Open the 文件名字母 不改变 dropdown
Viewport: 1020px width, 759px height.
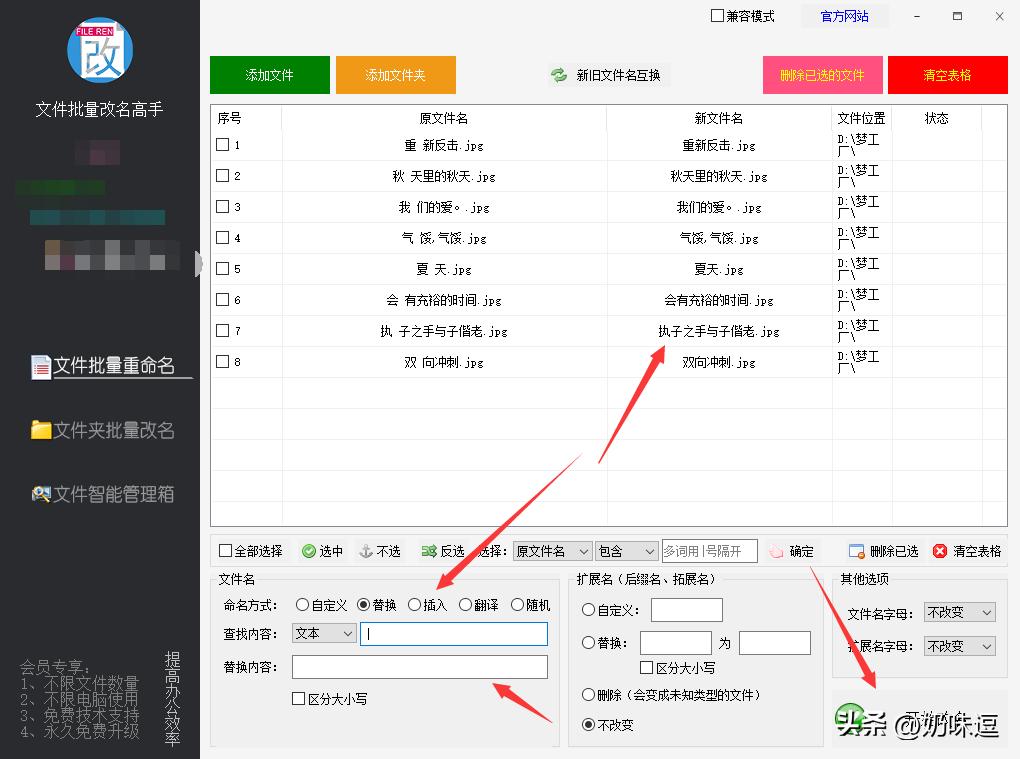click(x=958, y=611)
